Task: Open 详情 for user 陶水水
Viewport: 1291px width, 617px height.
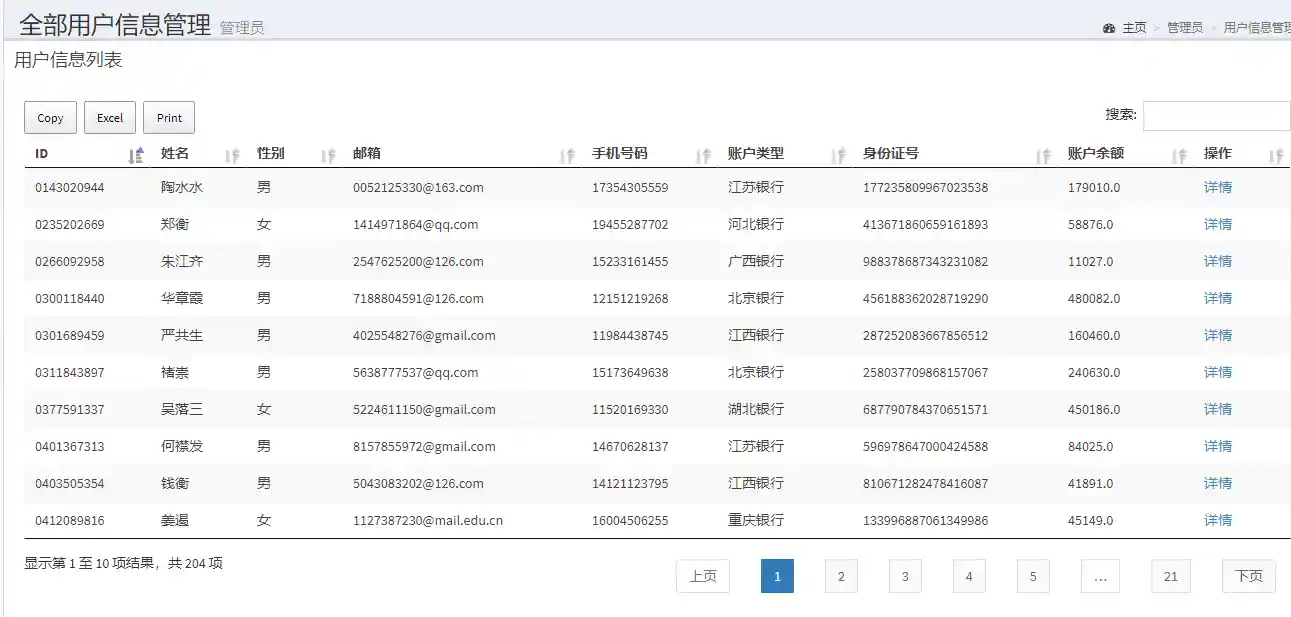Action: click(1217, 187)
